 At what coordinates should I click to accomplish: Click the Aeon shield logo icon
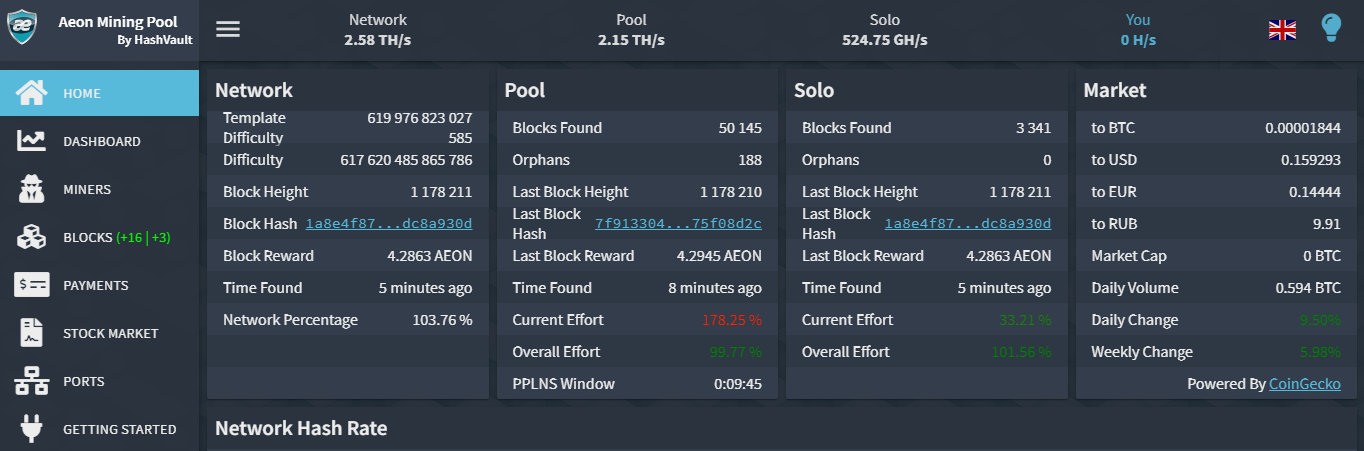(x=23, y=27)
